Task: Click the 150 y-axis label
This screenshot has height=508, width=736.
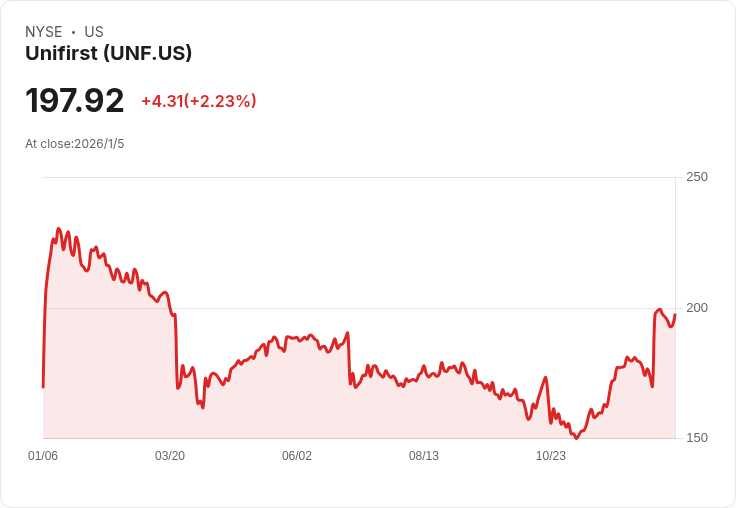Action: (x=696, y=438)
